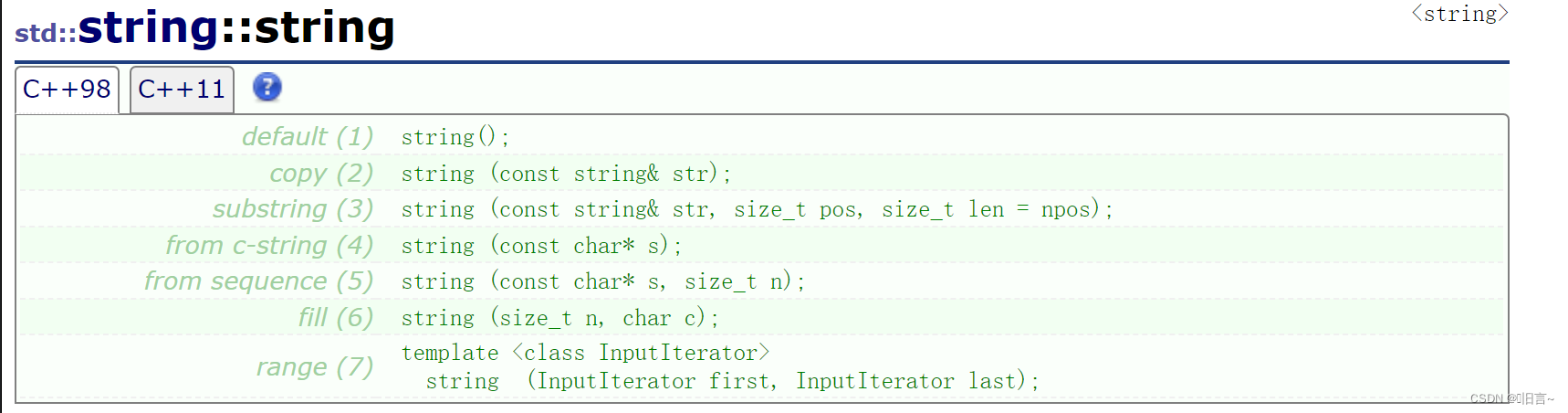The image size is (1568, 413).
Task: Open the <string> header link
Action: click(1459, 14)
